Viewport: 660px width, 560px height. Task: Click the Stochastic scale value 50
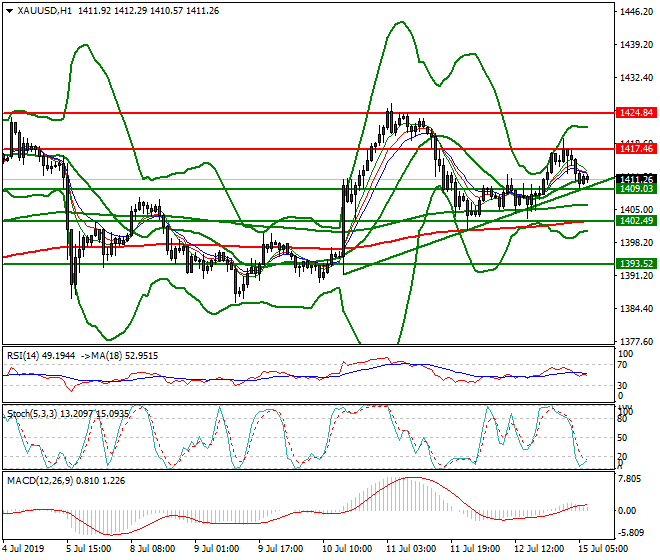click(x=622, y=438)
